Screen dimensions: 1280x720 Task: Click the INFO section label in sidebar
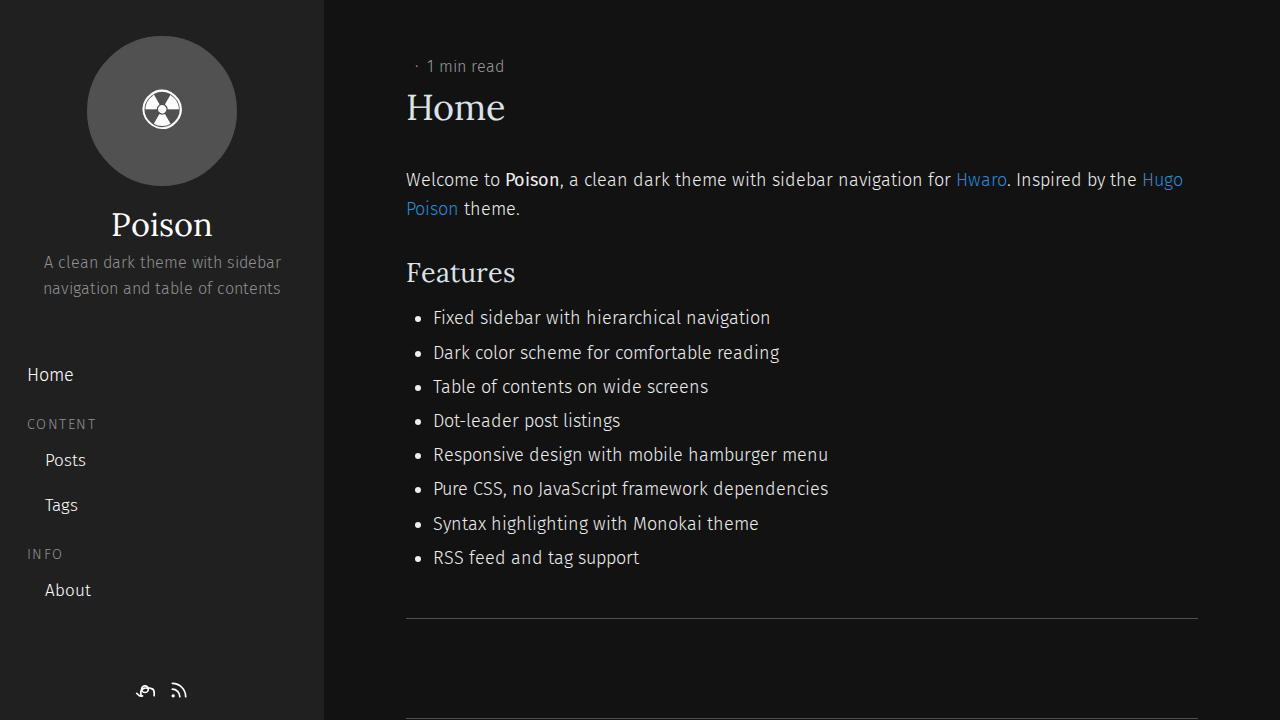point(45,555)
